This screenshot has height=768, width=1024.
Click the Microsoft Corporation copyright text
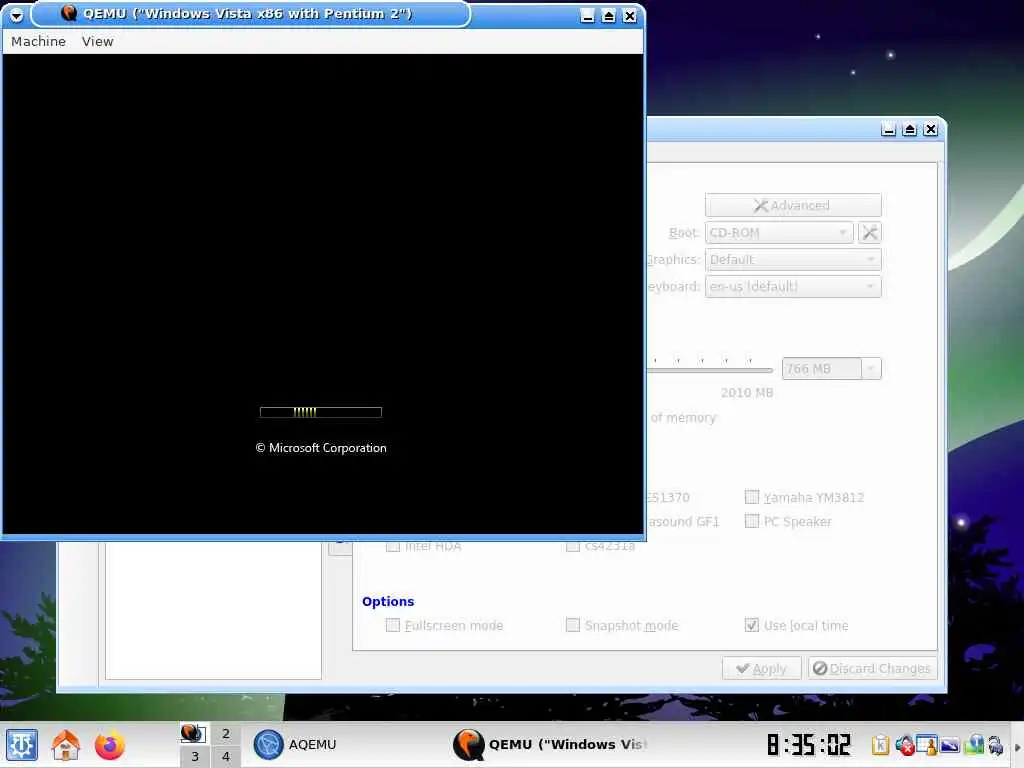321,448
